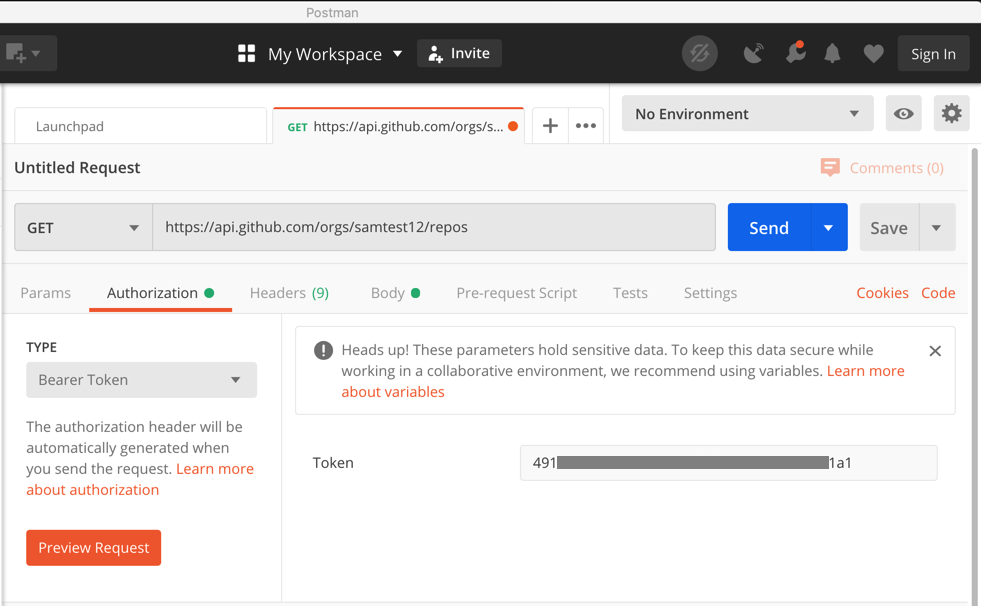Image resolution: width=981 pixels, height=606 pixels.
Task: Open the GET method dropdown
Action: coord(83,228)
